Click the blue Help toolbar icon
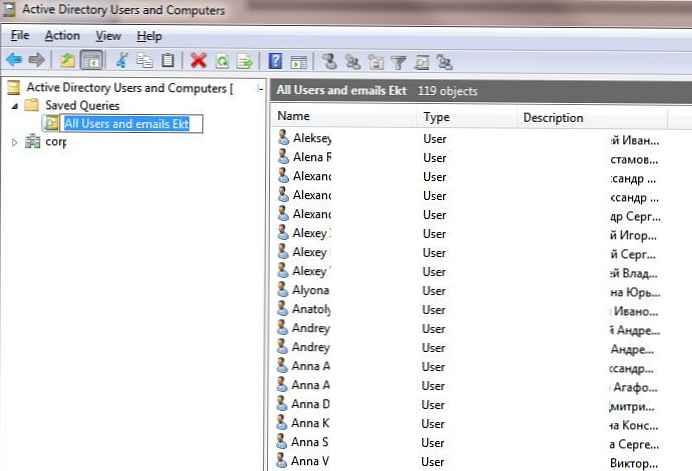The width and height of the screenshot is (692, 471). pyautogui.click(x=275, y=61)
